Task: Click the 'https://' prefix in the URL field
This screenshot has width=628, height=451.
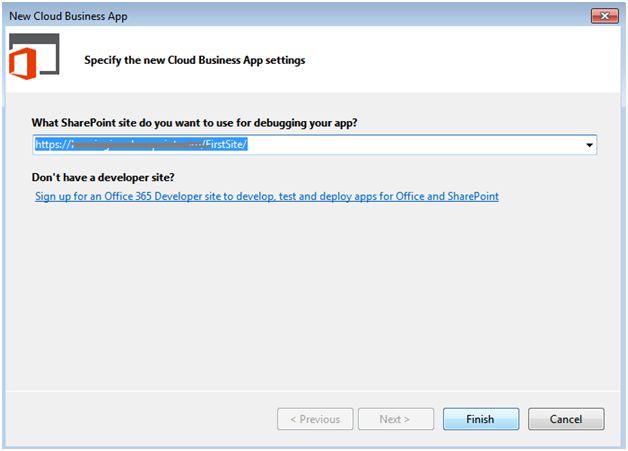Action: tap(54, 145)
